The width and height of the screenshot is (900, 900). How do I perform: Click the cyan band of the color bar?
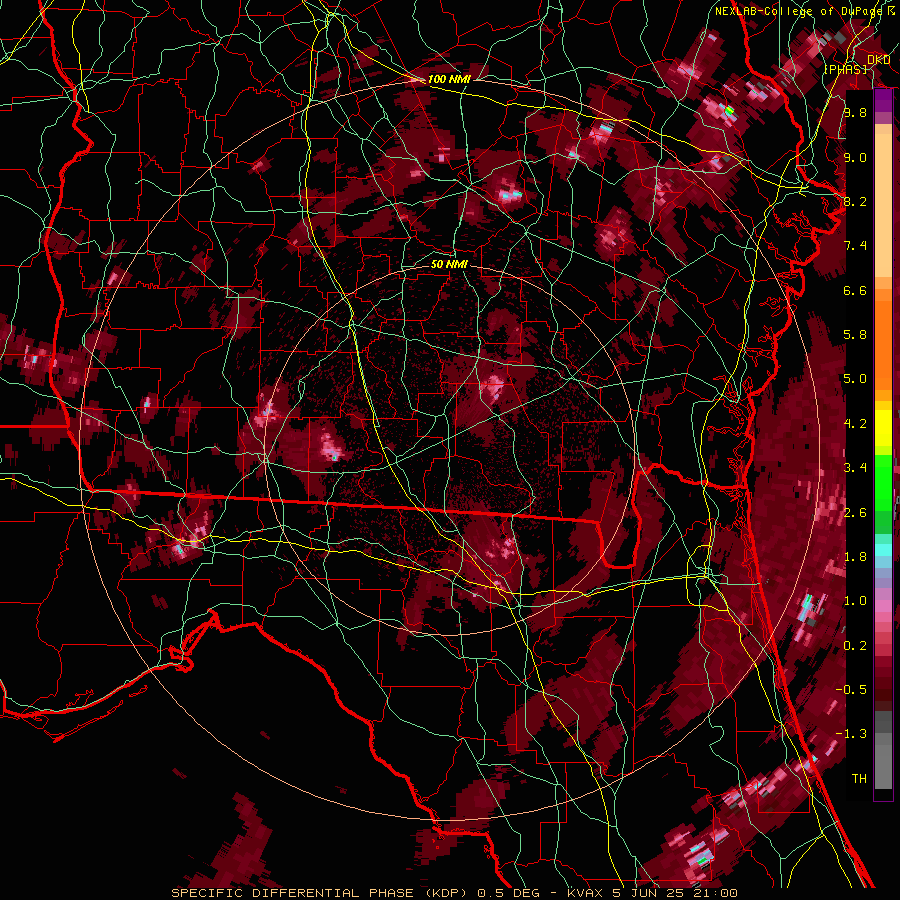pos(883,549)
